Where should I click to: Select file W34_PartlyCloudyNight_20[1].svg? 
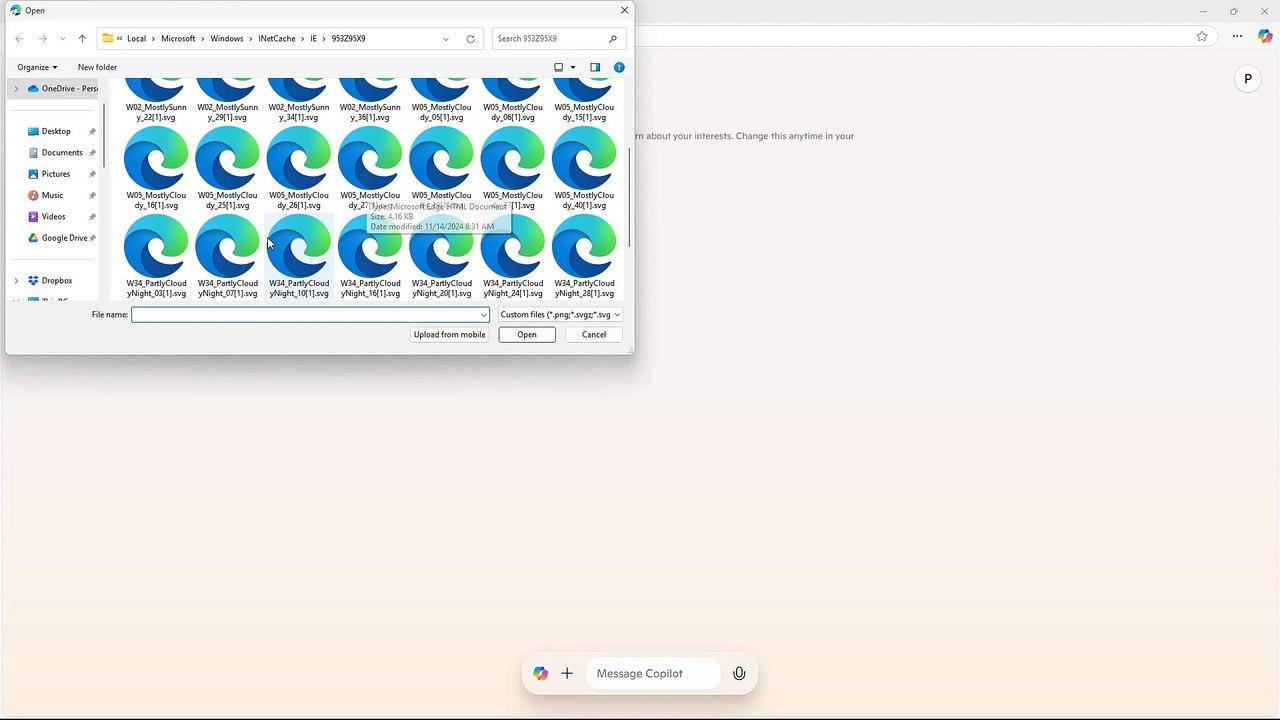tap(441, 257)
